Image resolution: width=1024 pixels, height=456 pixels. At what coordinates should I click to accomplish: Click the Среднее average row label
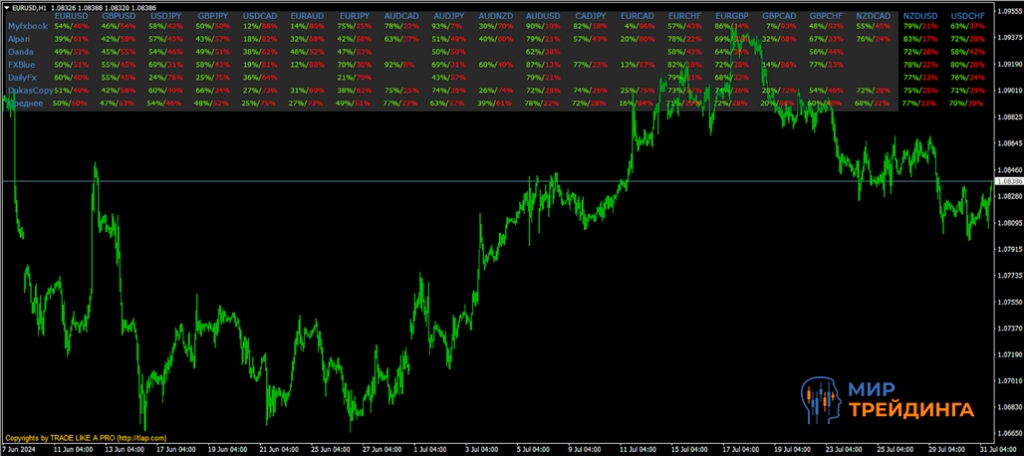[x=25, y=103]
